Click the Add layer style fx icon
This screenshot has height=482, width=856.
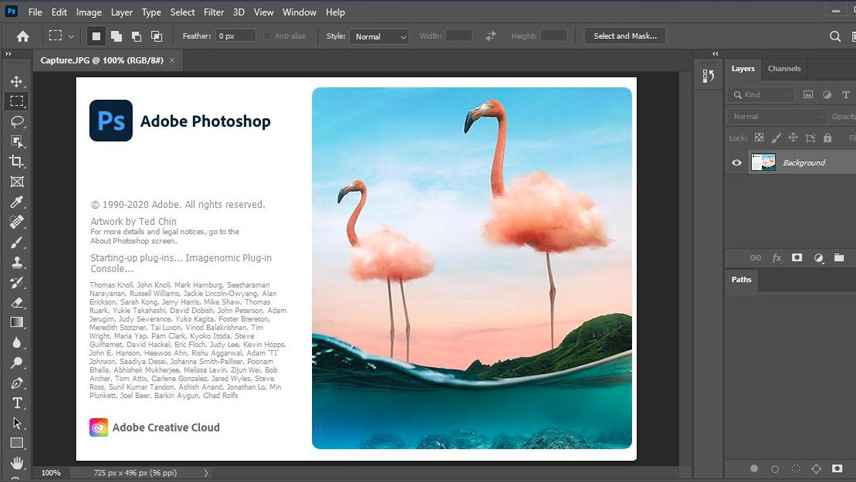[x=776, y=258]
